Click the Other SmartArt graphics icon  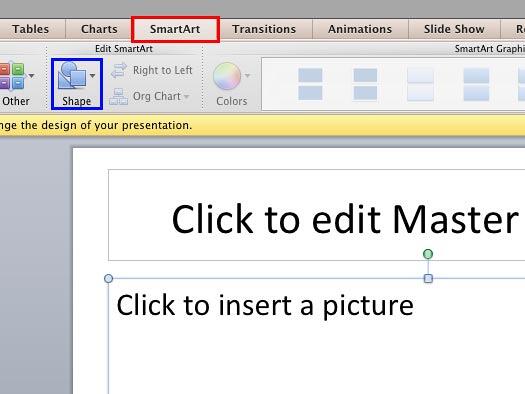pos(12,76)
